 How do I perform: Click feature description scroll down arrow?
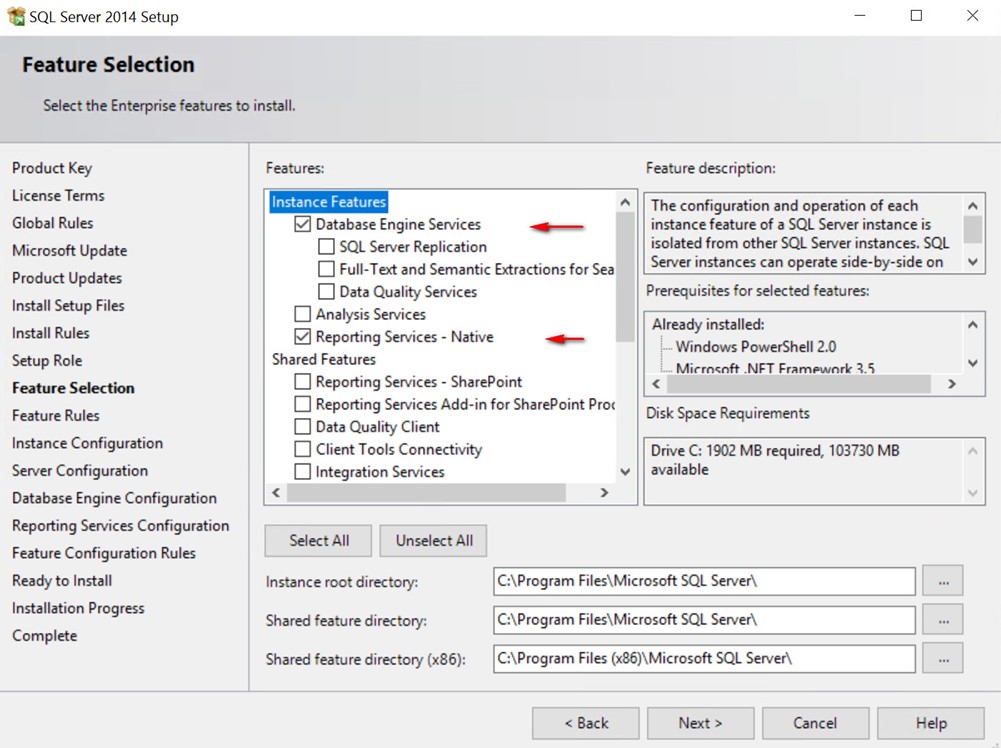(972, 262)
